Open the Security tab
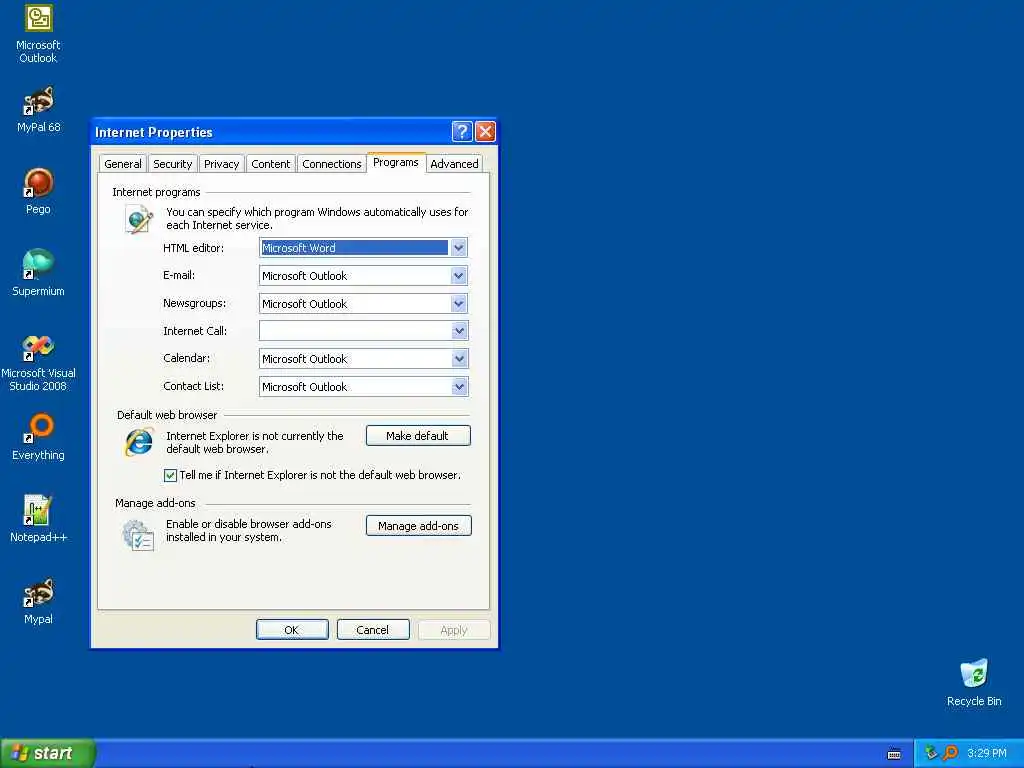1024x768 pixels. [172, 164]
